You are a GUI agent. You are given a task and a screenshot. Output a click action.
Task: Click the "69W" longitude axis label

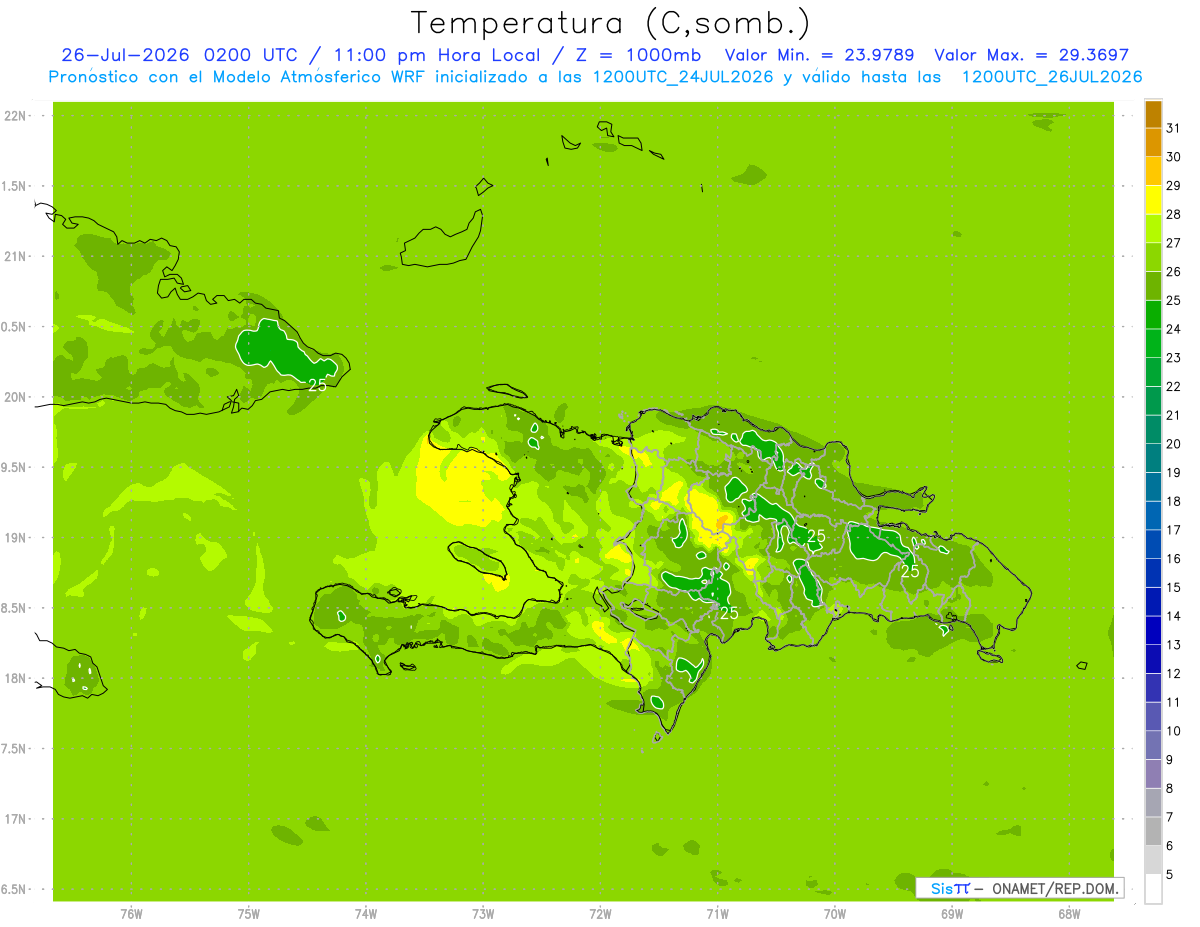952,913
